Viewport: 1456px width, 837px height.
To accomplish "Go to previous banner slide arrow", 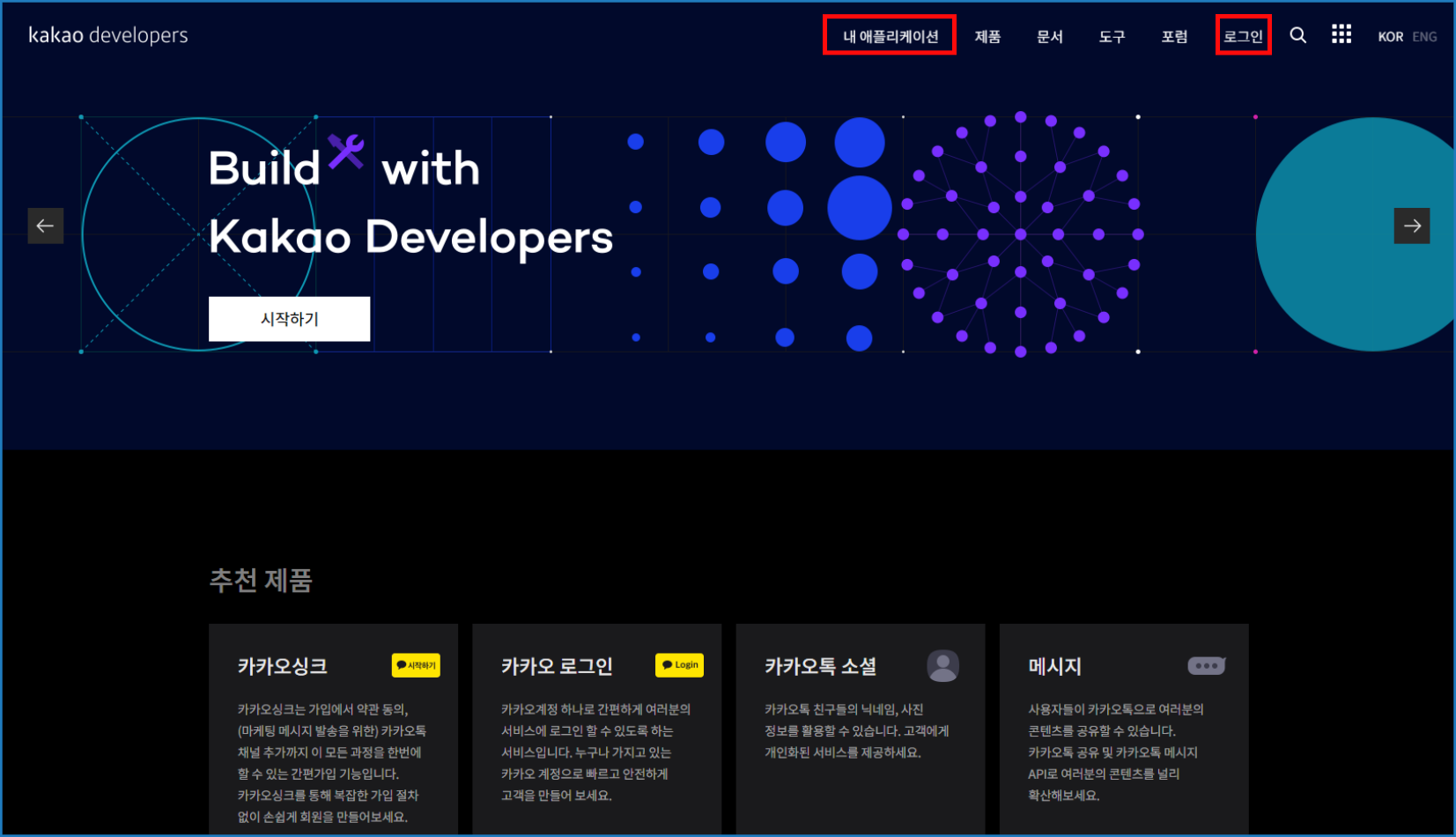I will pyautogui.click(x=46, y=226).
